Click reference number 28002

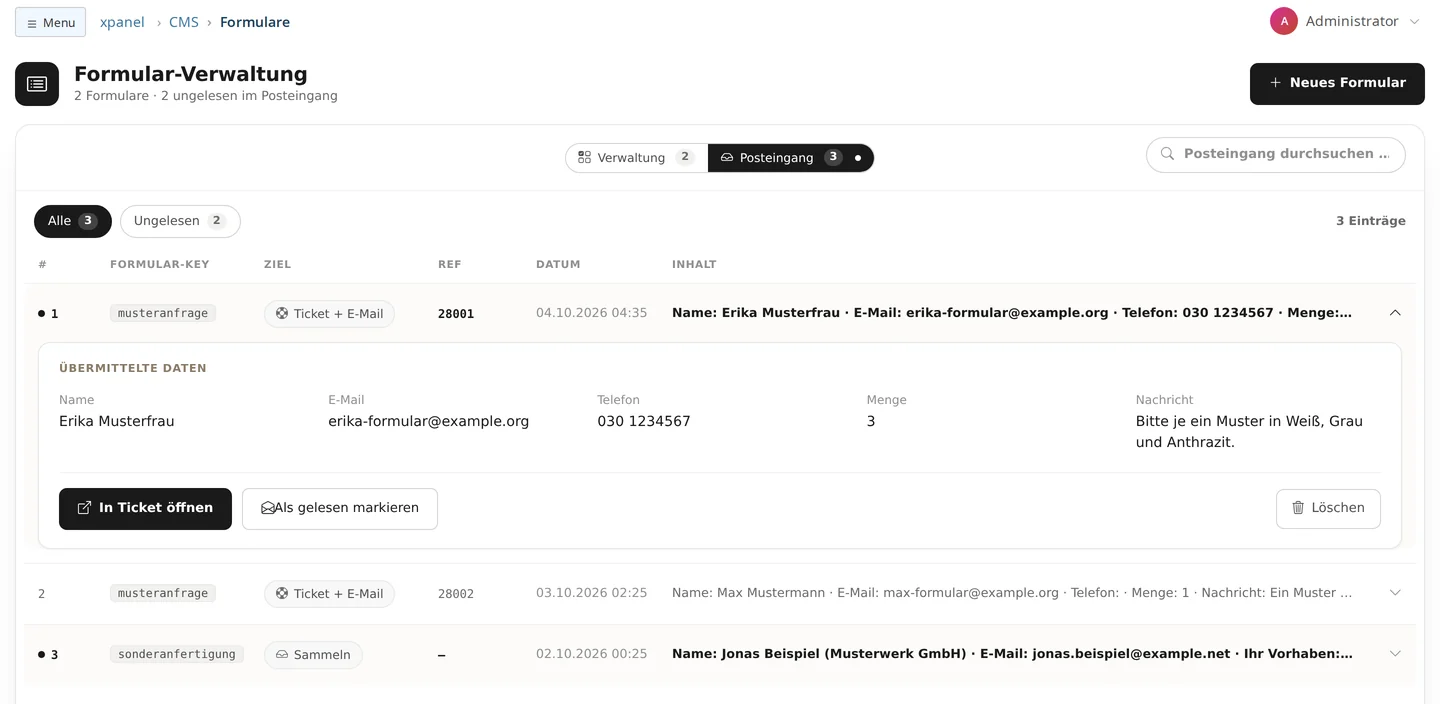coord(456,594)
